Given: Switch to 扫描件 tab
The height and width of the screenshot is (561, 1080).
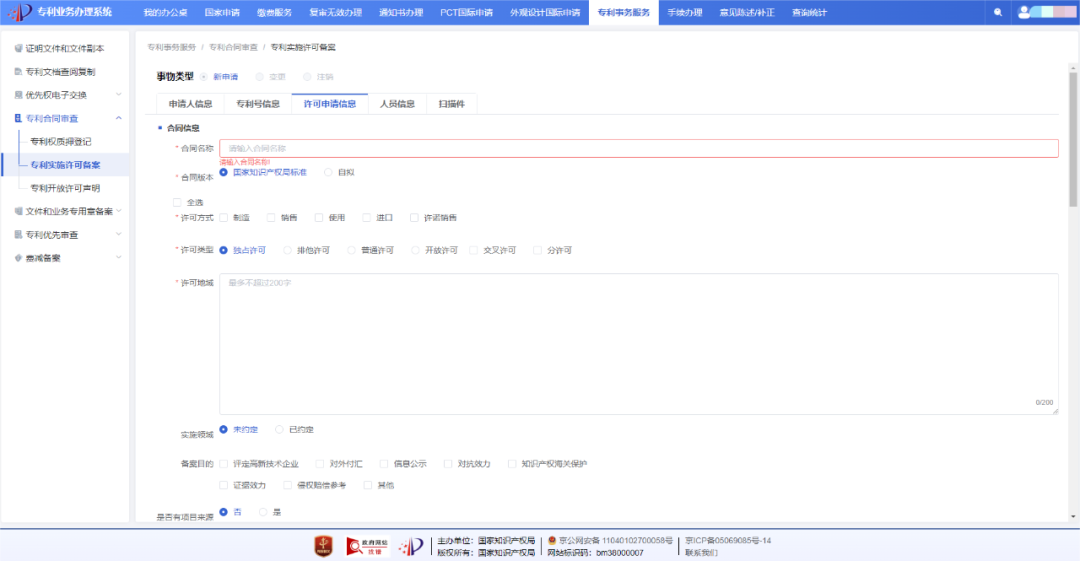Looking at the screenshot, I should point(451,104).
